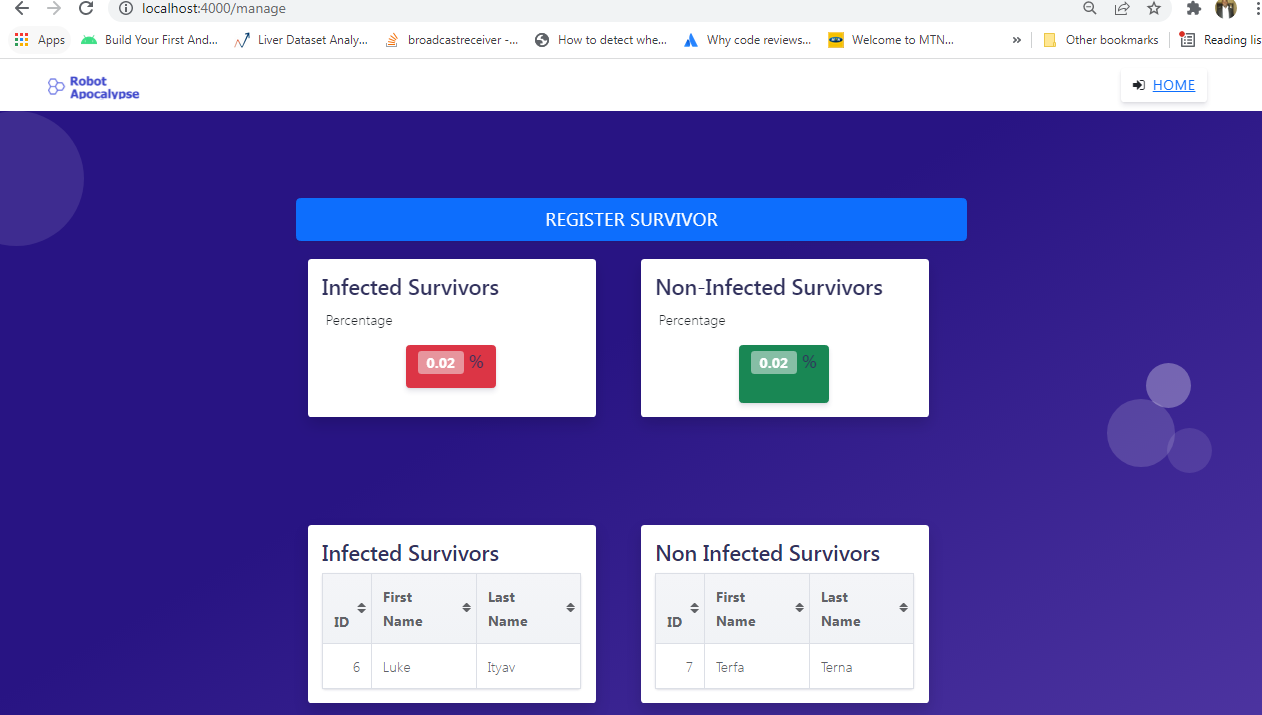Bookmark this page with the star icon
Screen dimensions: 1262x715
click(x=1154, y=8)
